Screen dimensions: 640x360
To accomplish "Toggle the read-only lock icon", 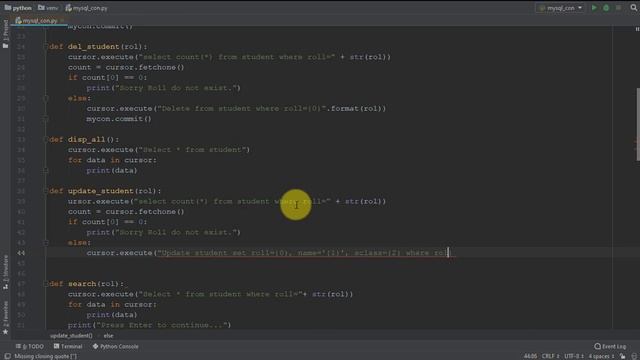I will (622, 356).
